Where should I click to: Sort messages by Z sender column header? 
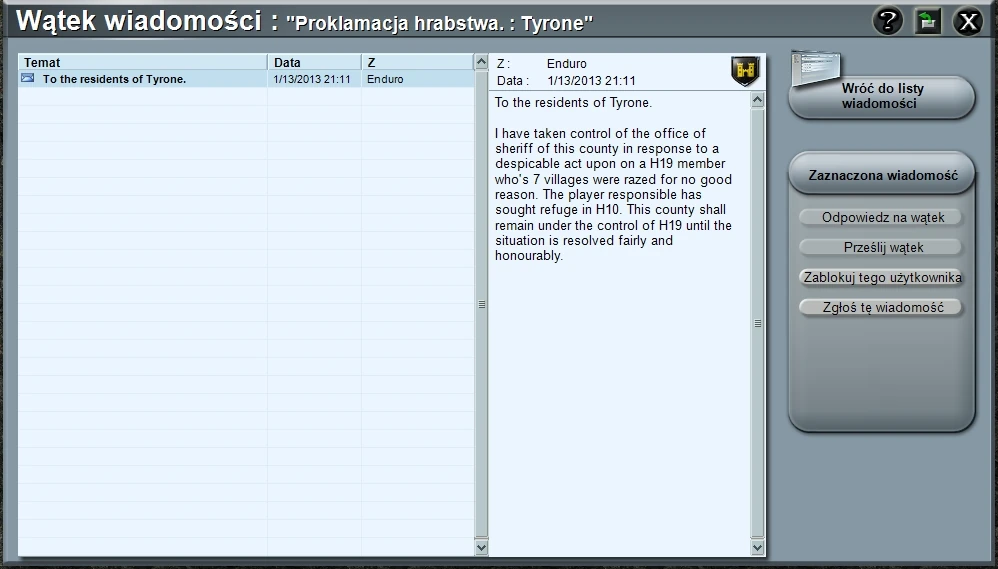(x=418, y=62)
